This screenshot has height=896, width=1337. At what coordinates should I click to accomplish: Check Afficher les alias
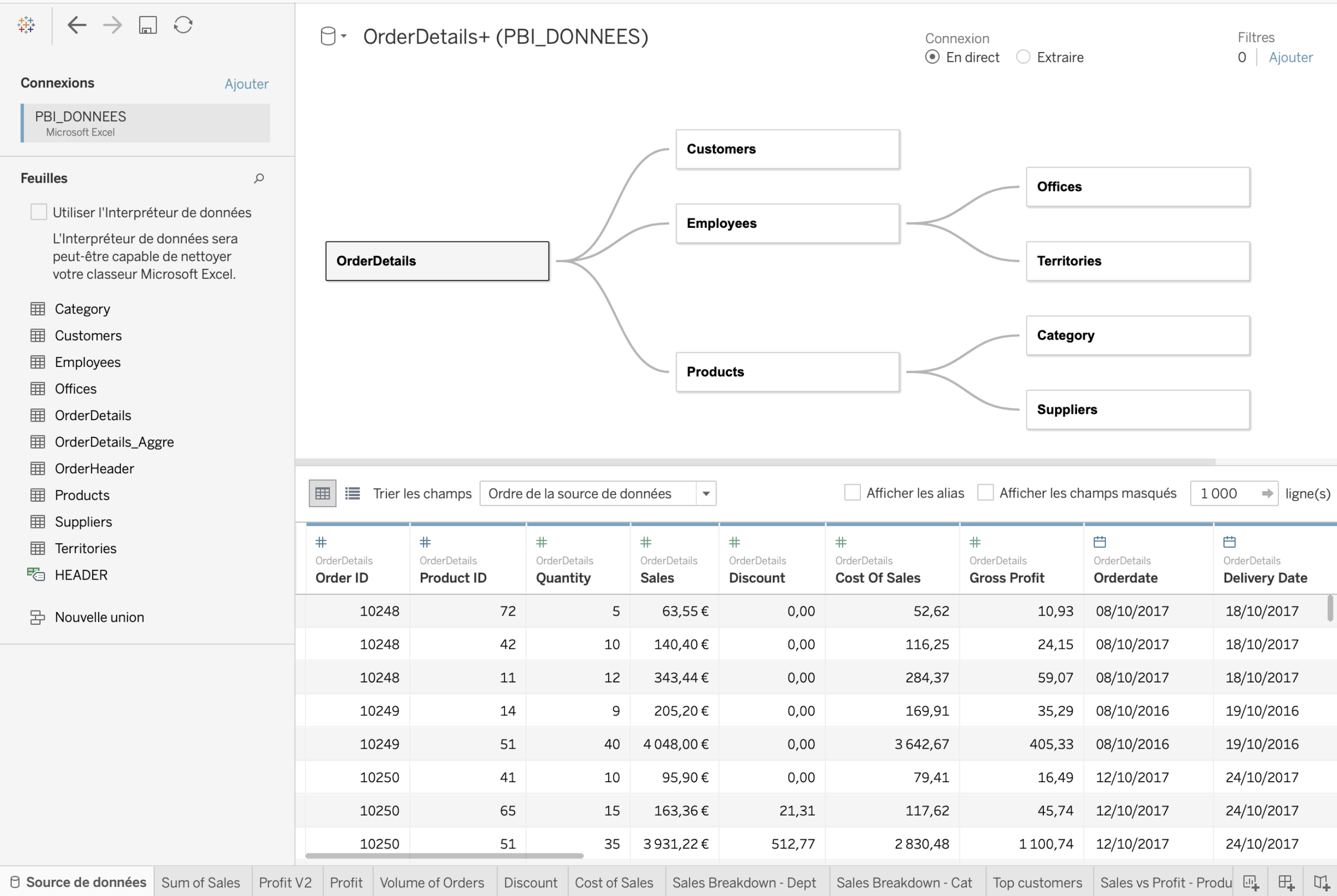852,493
